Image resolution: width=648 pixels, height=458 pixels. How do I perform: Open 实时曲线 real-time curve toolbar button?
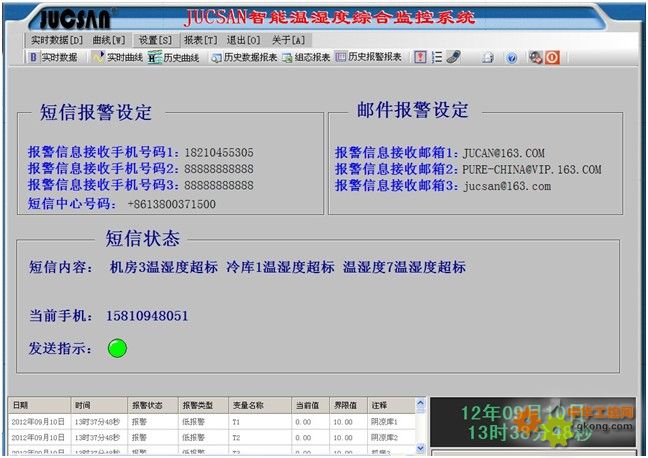click(118, 58)
